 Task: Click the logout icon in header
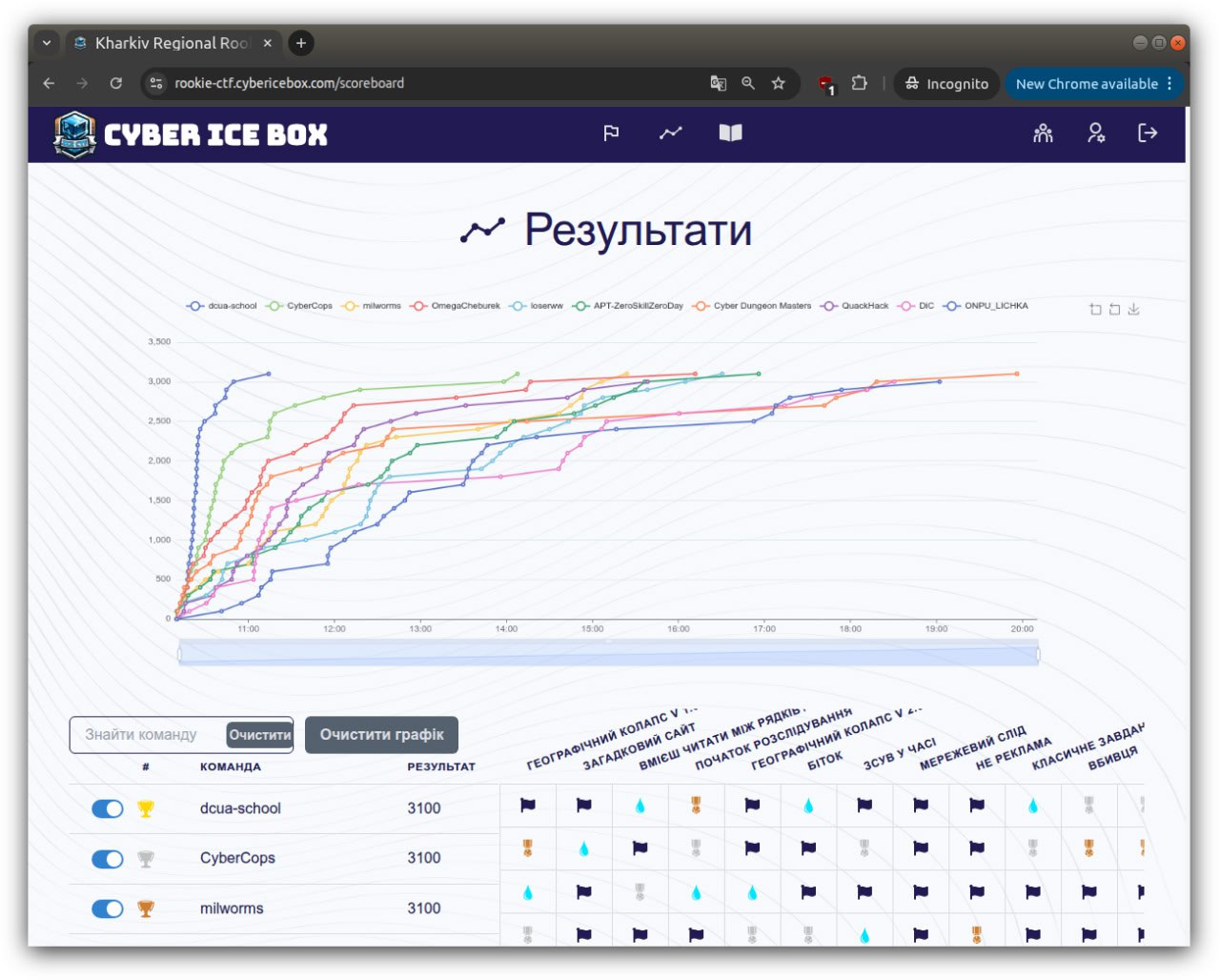point(1148,133)
